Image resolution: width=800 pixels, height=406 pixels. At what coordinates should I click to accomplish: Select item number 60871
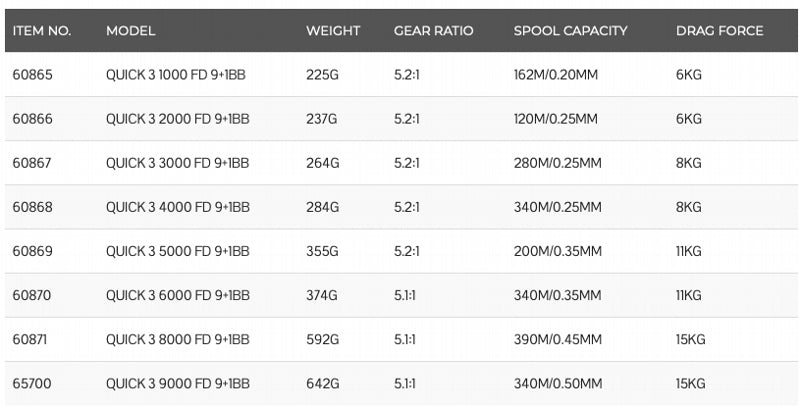(31, 340)
